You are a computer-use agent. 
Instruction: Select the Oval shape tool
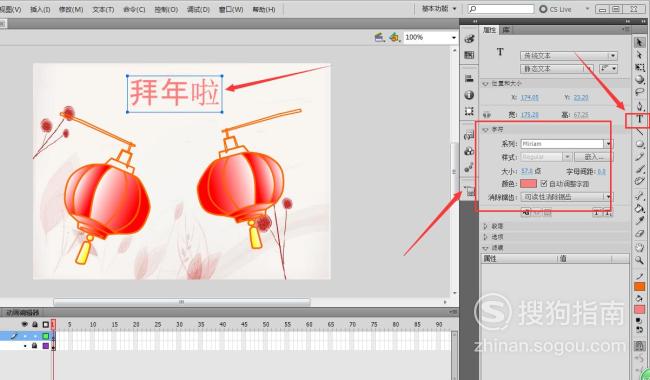pyautogui.click(x=639, y=144)
